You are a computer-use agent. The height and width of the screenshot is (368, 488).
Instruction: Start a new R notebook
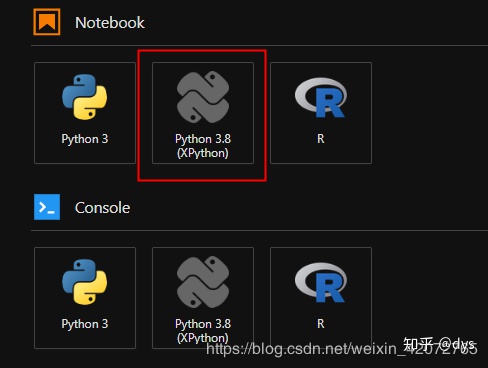point(321,113)
